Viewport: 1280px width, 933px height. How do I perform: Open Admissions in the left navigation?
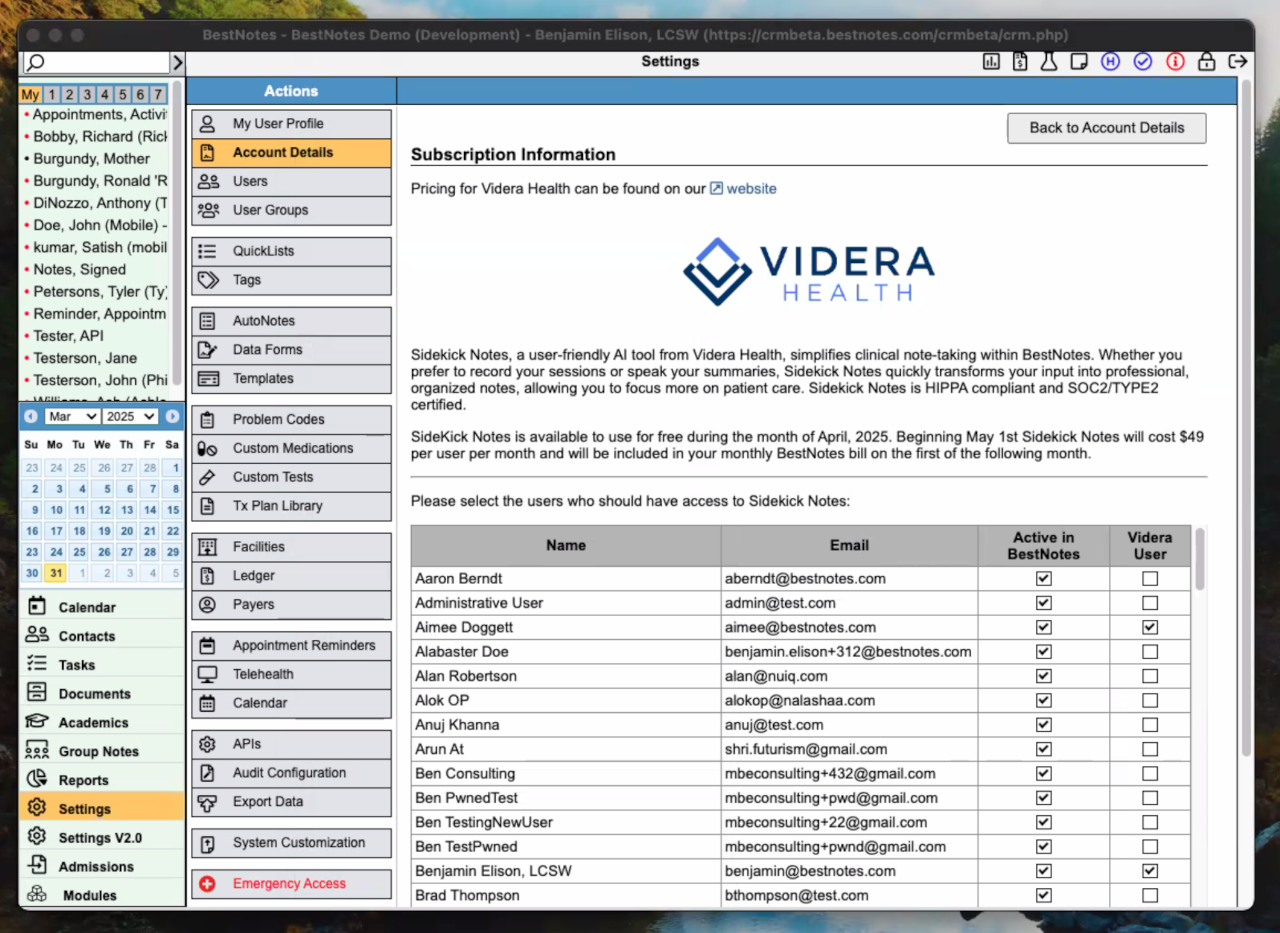[102, 867]
